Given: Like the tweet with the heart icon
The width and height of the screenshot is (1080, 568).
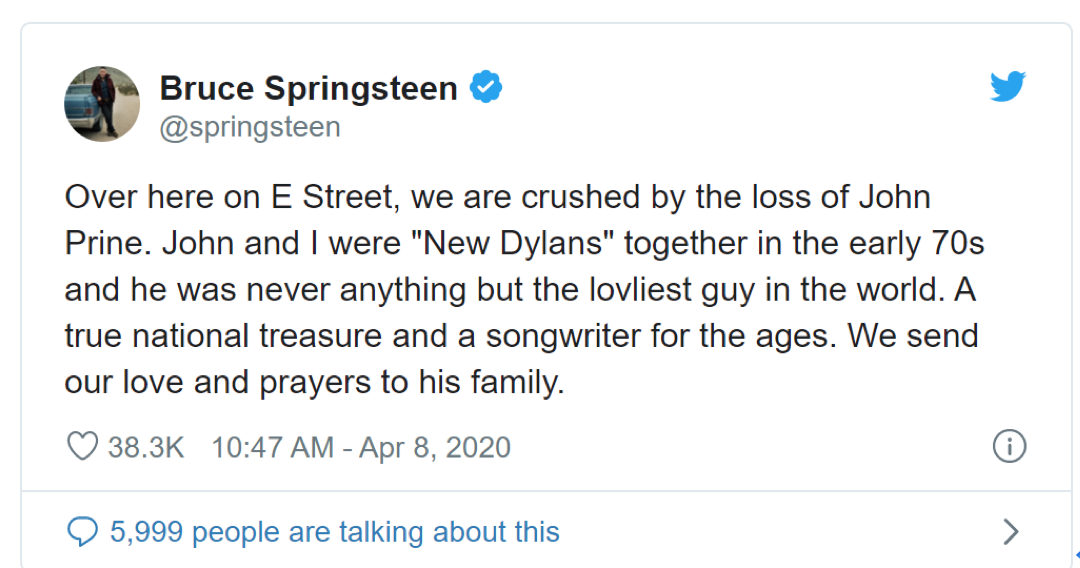Looking at the screenshot, I should [81, 446].
